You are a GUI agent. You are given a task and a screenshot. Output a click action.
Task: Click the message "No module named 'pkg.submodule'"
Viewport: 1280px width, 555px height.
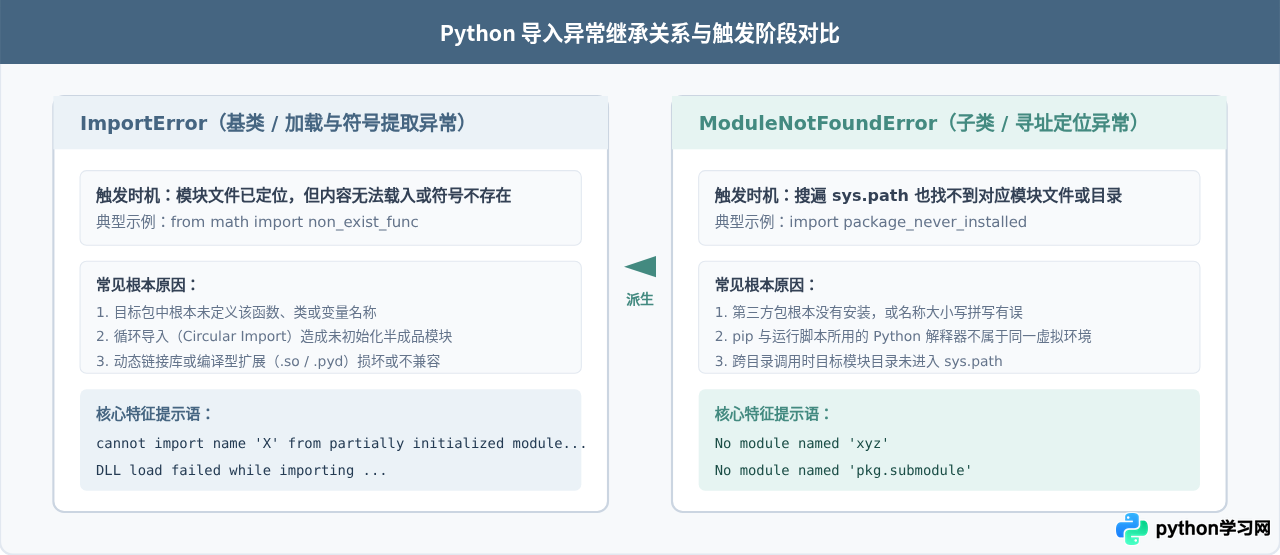coord(843,470)
